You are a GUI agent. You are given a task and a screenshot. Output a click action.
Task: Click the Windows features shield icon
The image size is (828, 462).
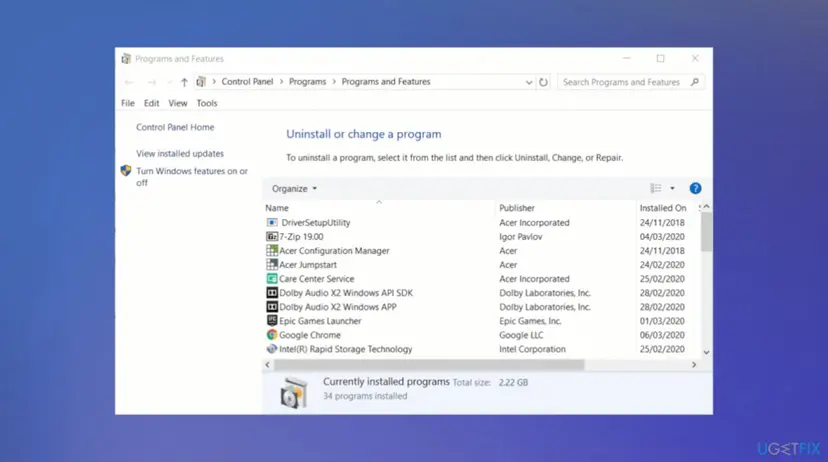coord(126,171)
